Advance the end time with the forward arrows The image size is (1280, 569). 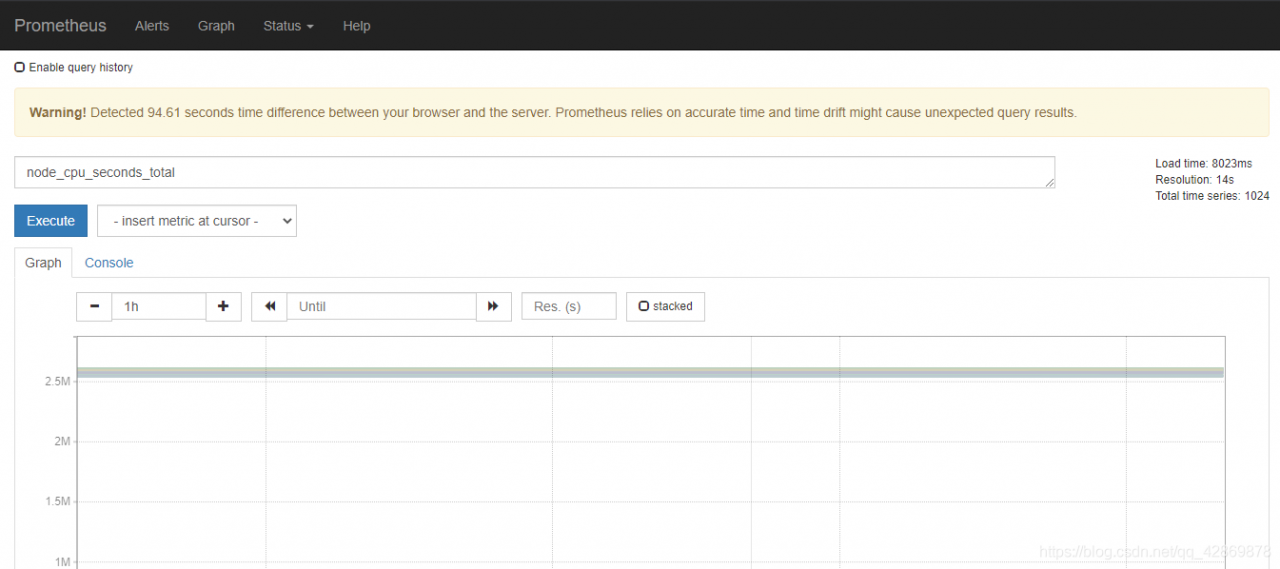[x=493, y=306]
